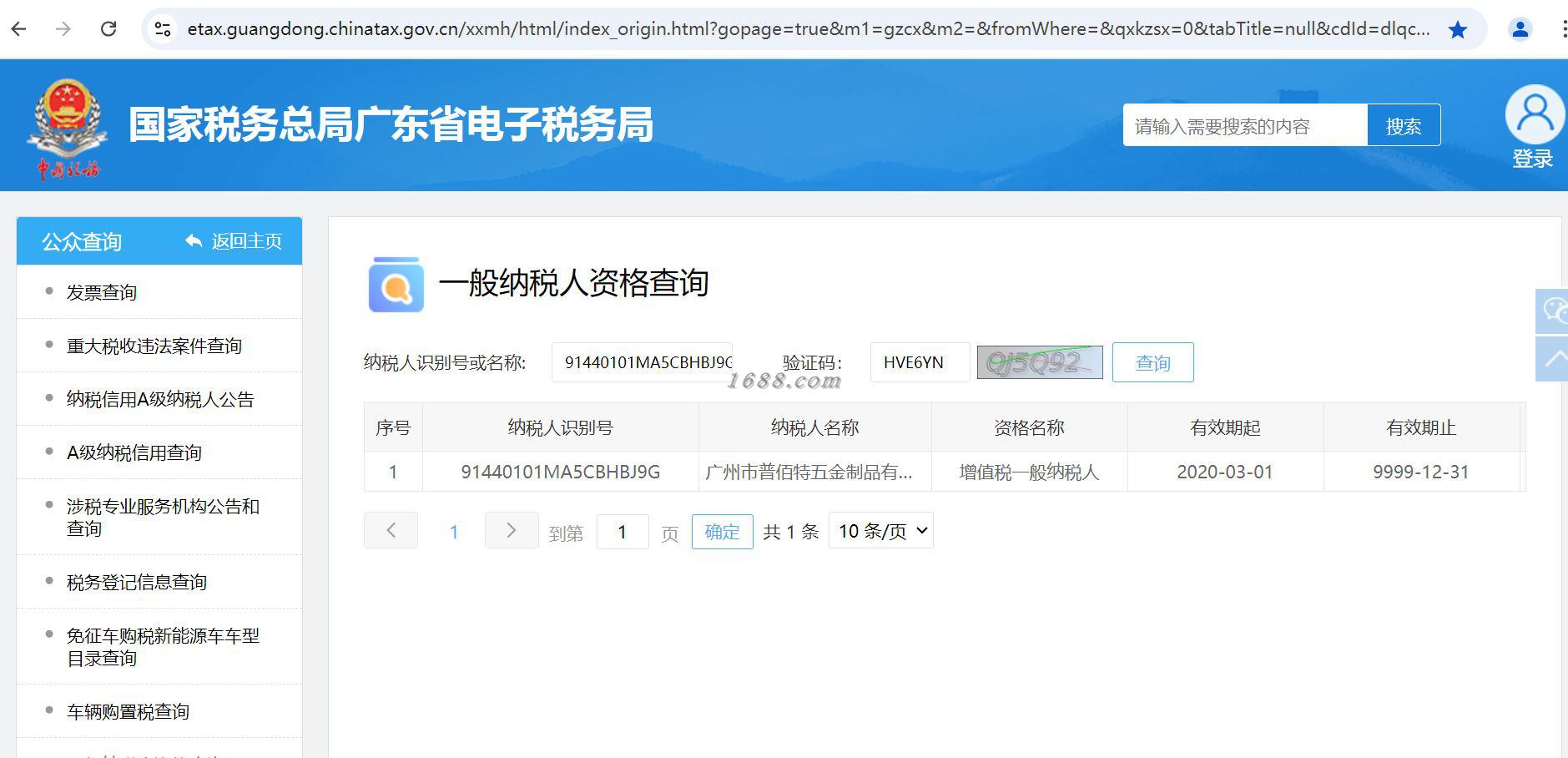Open 纳税信用A级纳税人公告 in the sidebar
The width and height of the screenshot is (1568, 758).
tap(160, 399)
